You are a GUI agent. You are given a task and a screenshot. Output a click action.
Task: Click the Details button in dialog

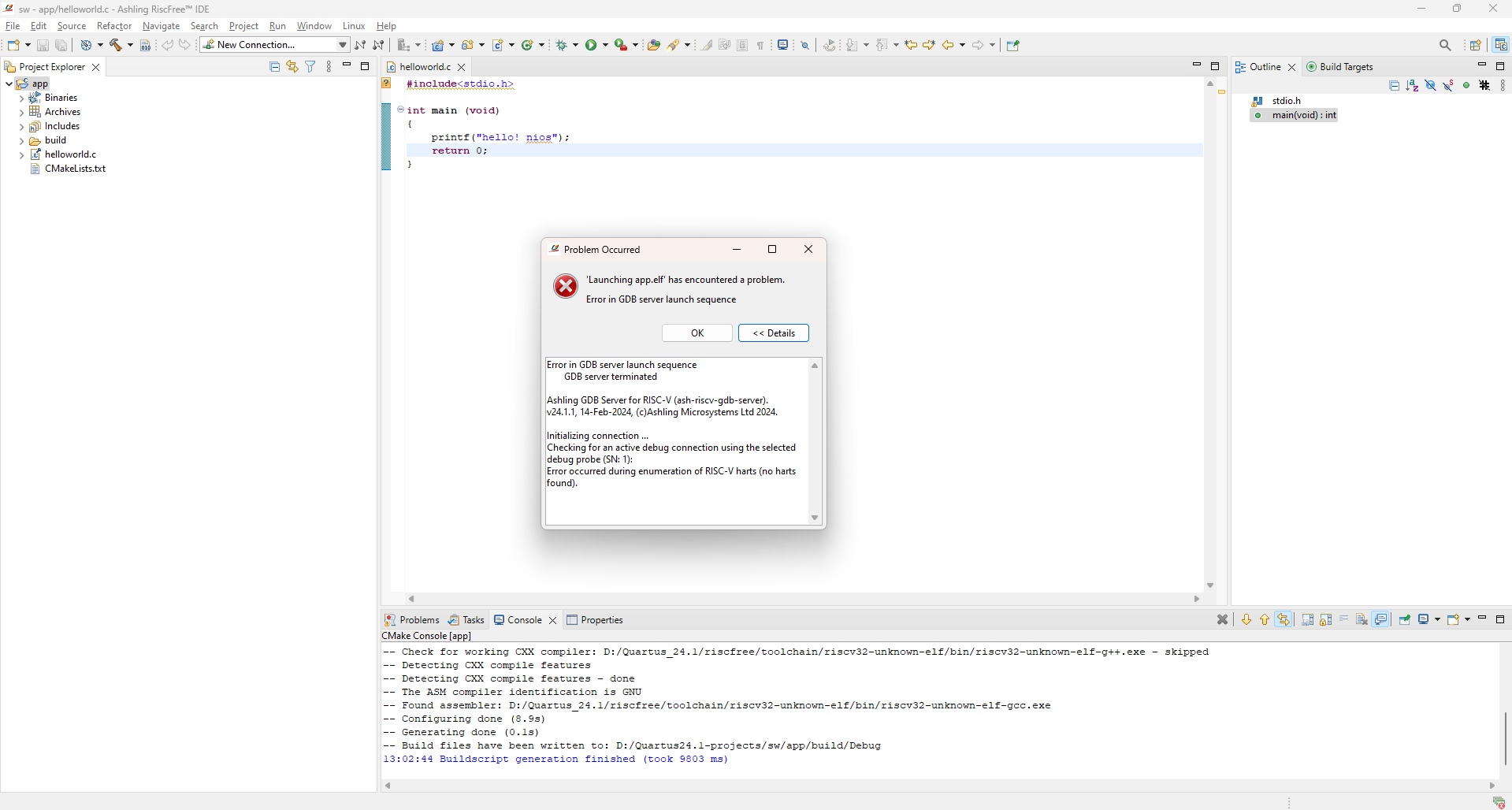pyautogui.click(x=774, y=333)
